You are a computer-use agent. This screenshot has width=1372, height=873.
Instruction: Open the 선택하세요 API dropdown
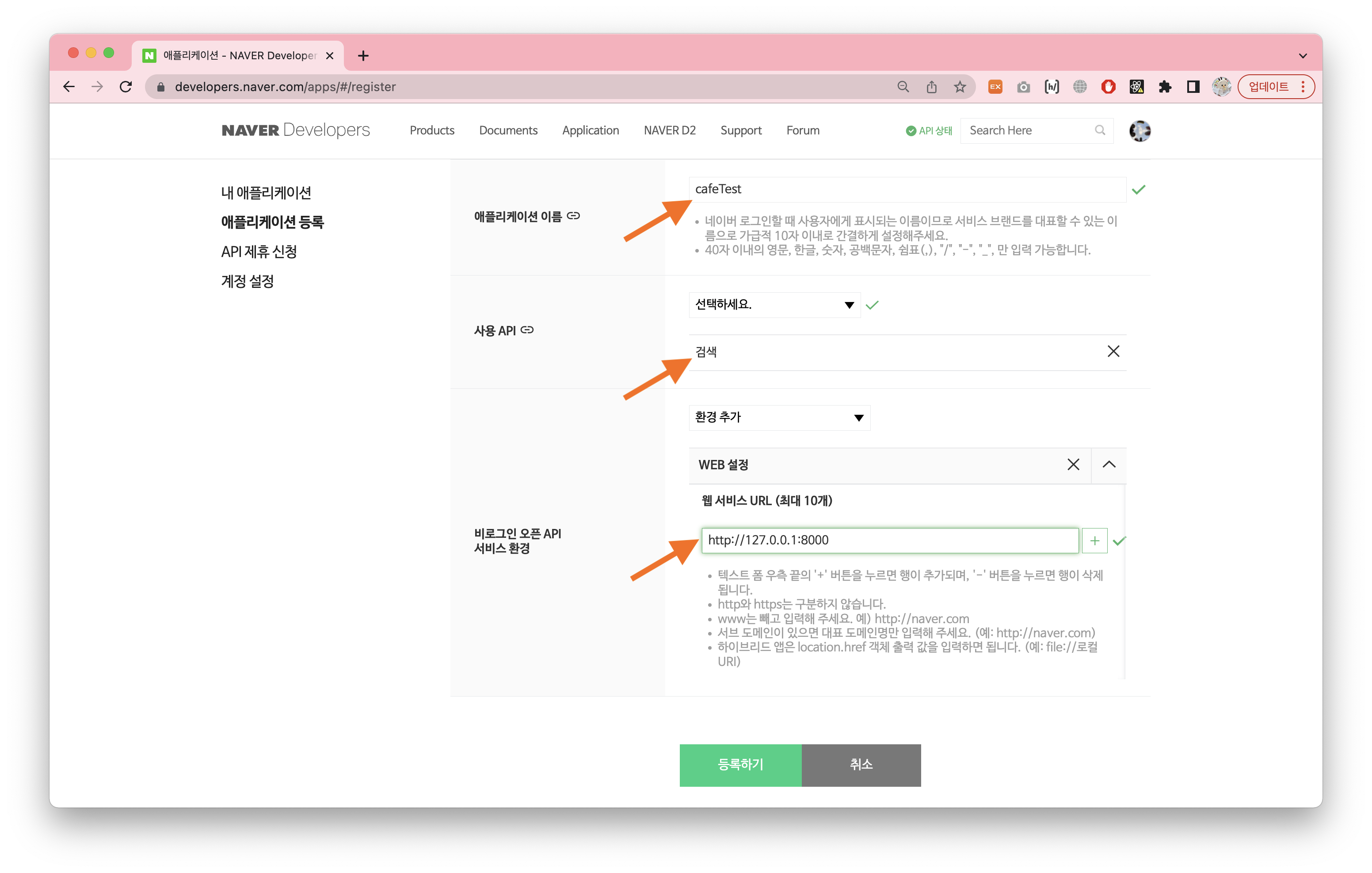click(774, 305)
